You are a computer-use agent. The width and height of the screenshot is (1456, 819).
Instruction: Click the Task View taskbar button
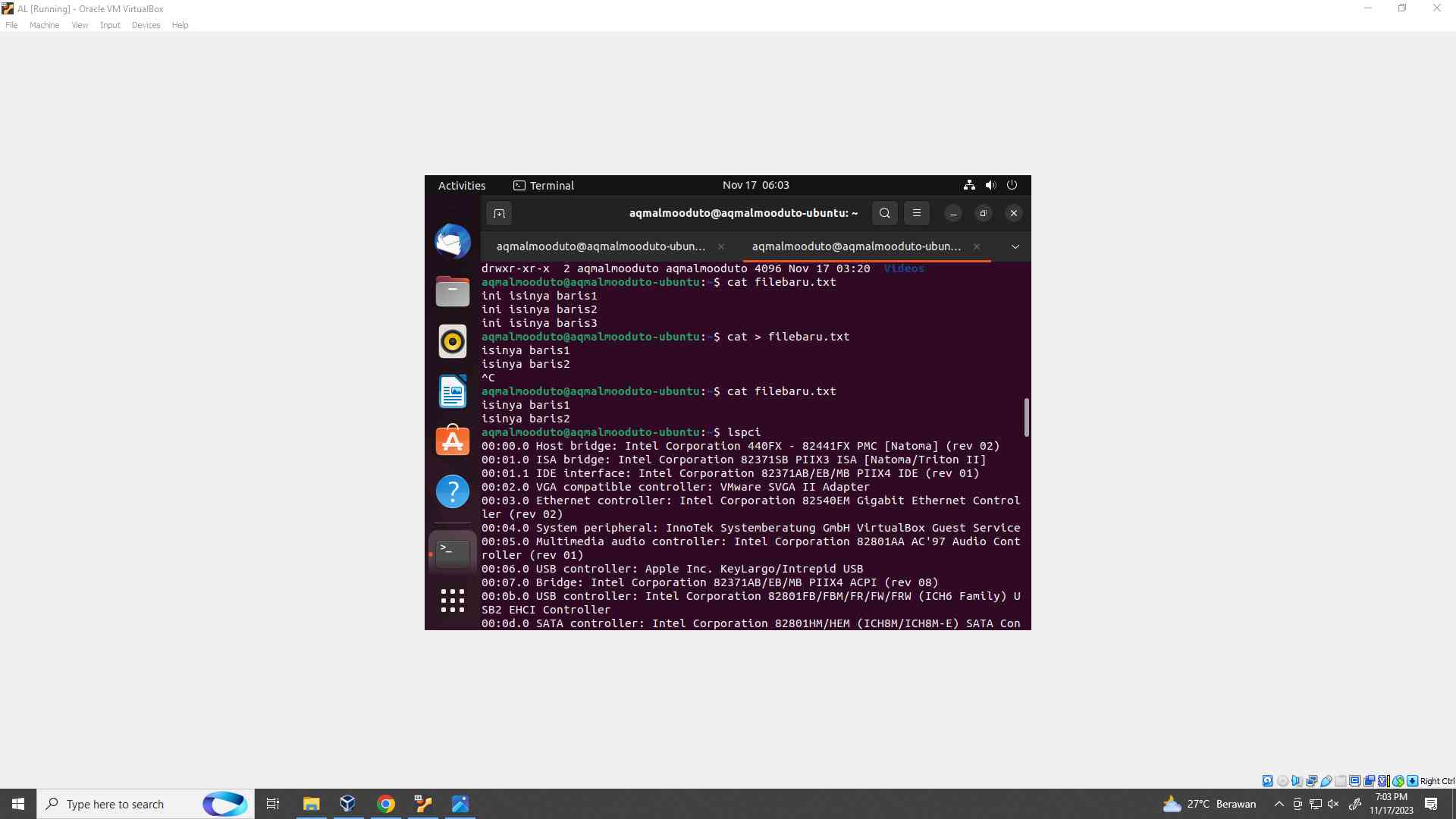coord(273,804)
